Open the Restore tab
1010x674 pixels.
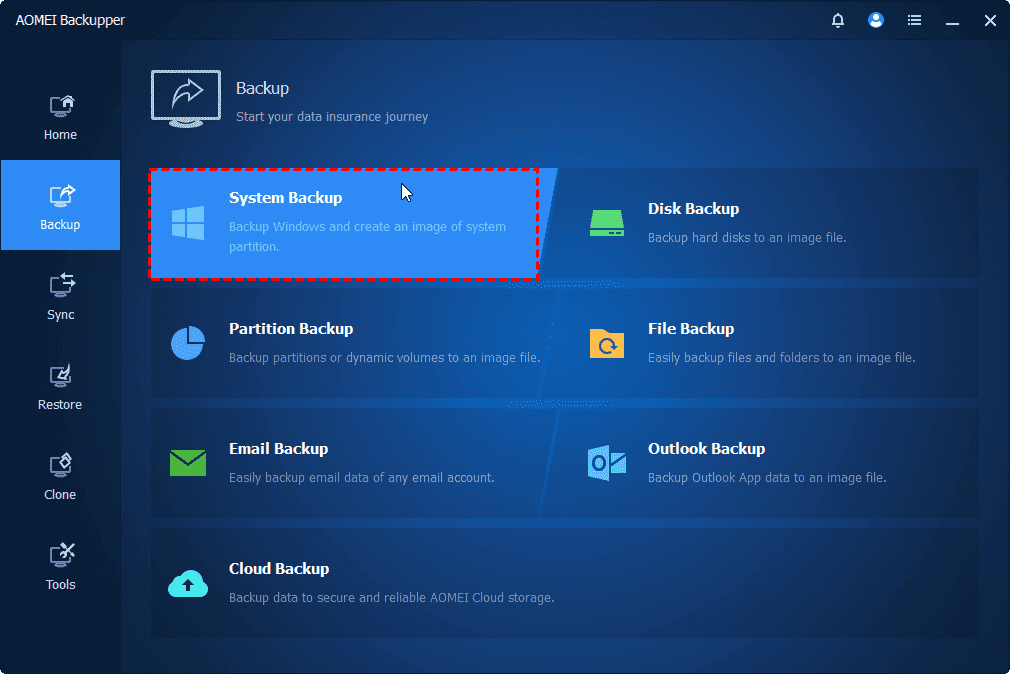click(61, 386)
